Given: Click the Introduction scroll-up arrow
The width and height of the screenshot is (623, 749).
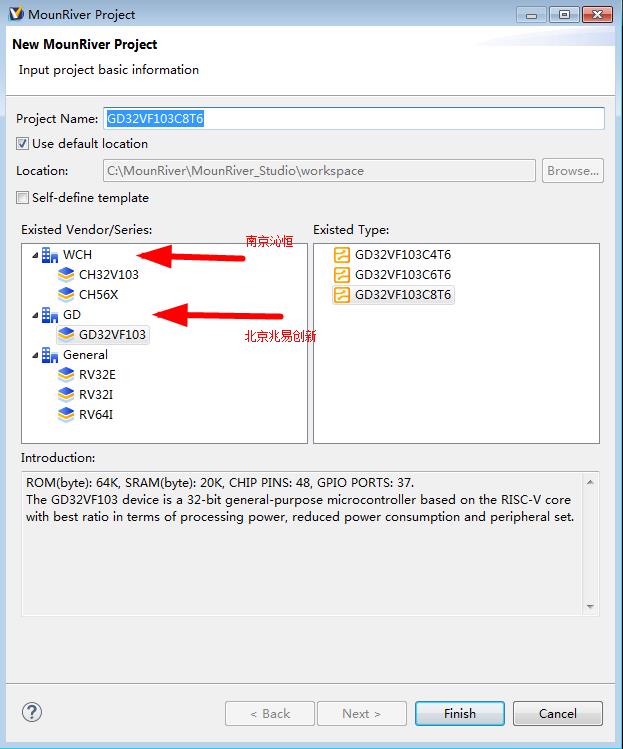Looking at the screenshot, I should pyautogui.click(x=590, y=482).
